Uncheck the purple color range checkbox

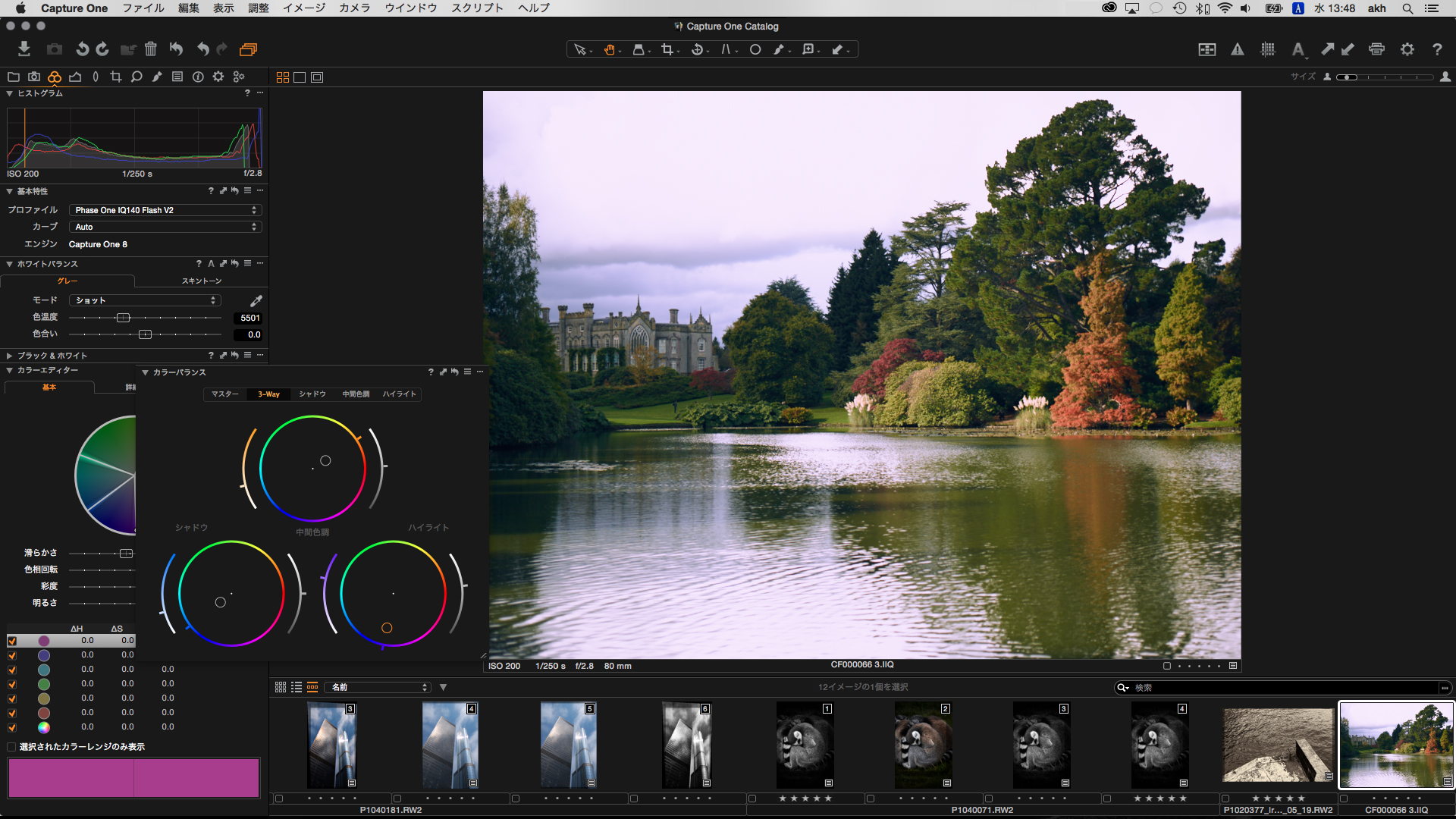click(11, 641)
